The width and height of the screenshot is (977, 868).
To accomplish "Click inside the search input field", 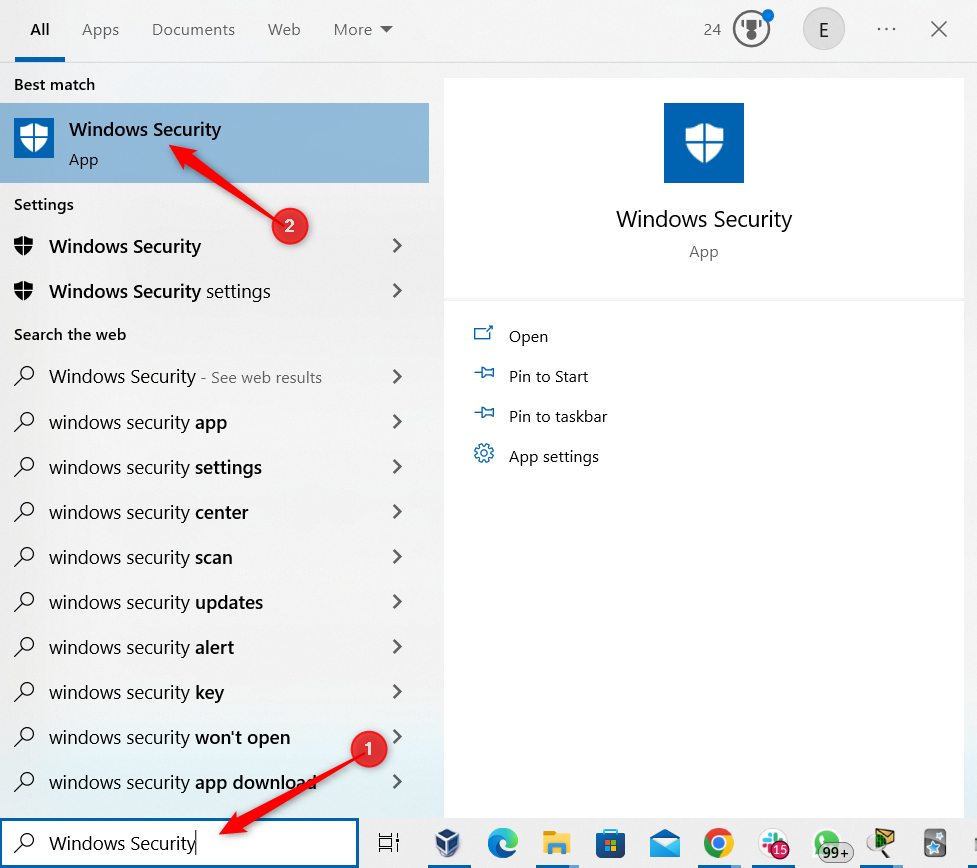I will pyautogui.click(x=180, y=842).
